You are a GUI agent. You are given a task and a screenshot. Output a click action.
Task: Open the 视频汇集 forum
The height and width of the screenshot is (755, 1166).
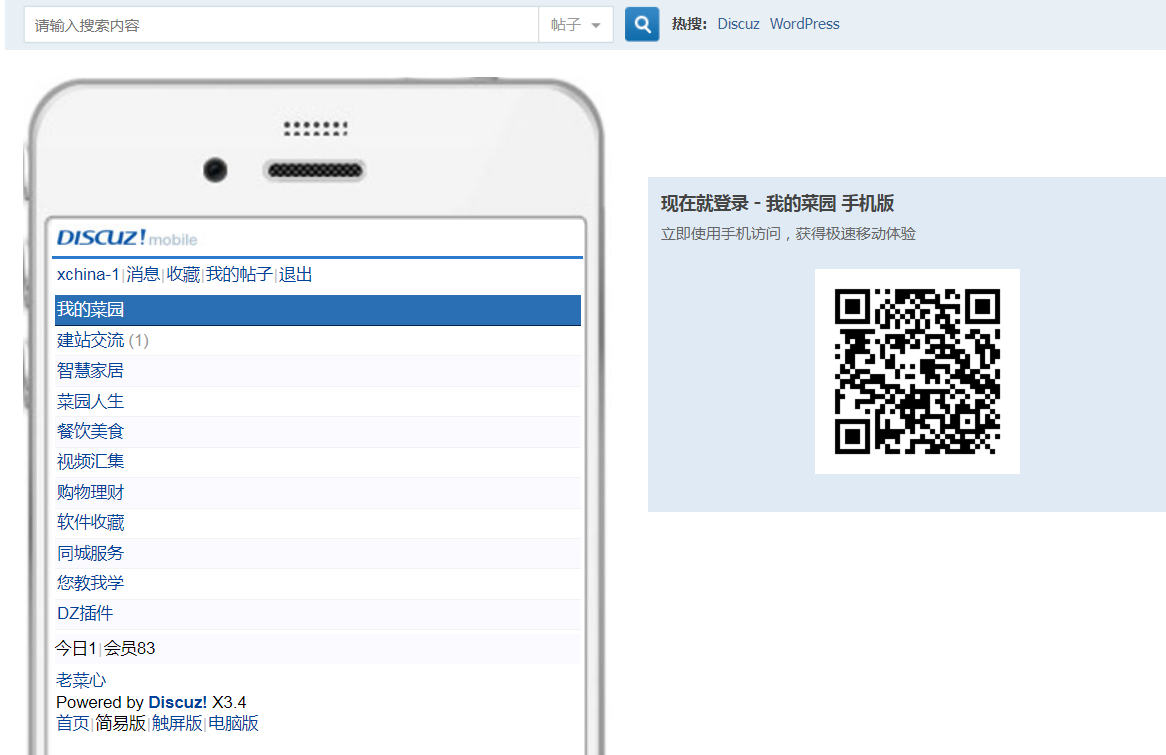coord(90,462)
